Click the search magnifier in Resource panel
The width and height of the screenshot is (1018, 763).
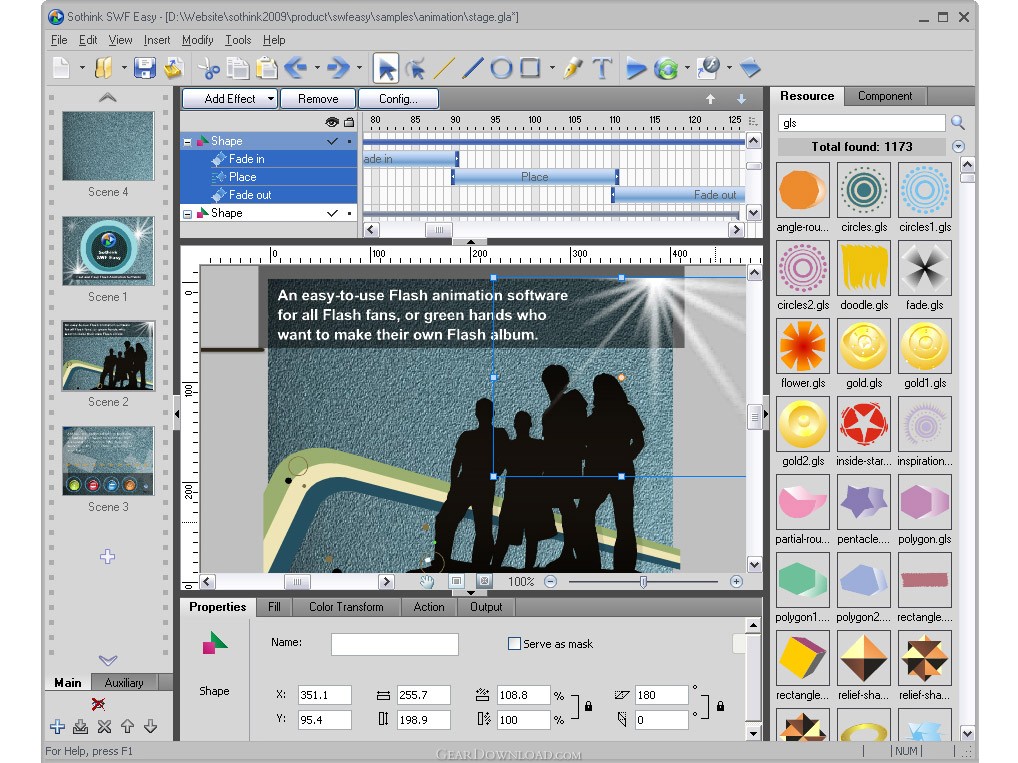[958, 122]
